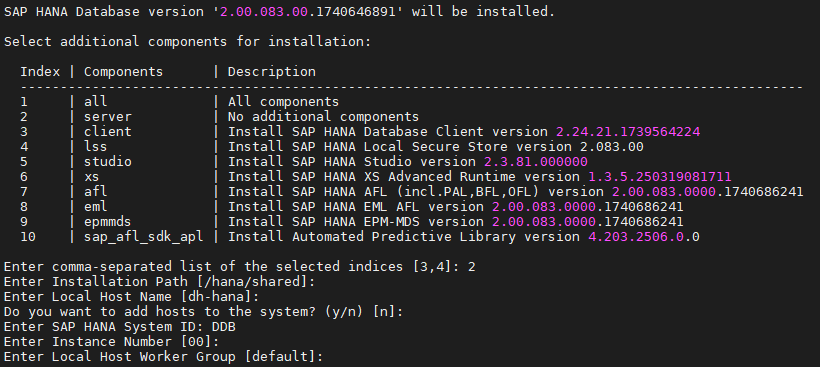Click the 'Enter comma-separated list' prompt line
820x367 pixels.
click(x=240, y=267)
